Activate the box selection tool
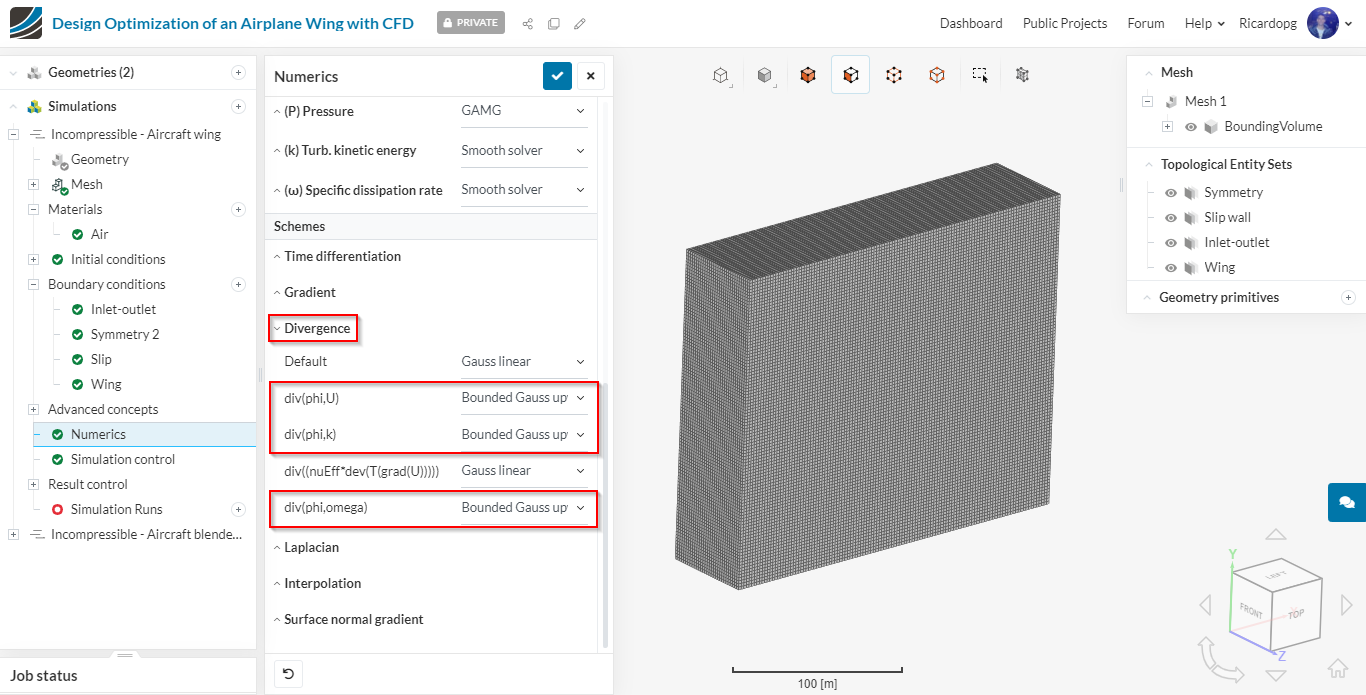1366x695 pixels. 980,75
